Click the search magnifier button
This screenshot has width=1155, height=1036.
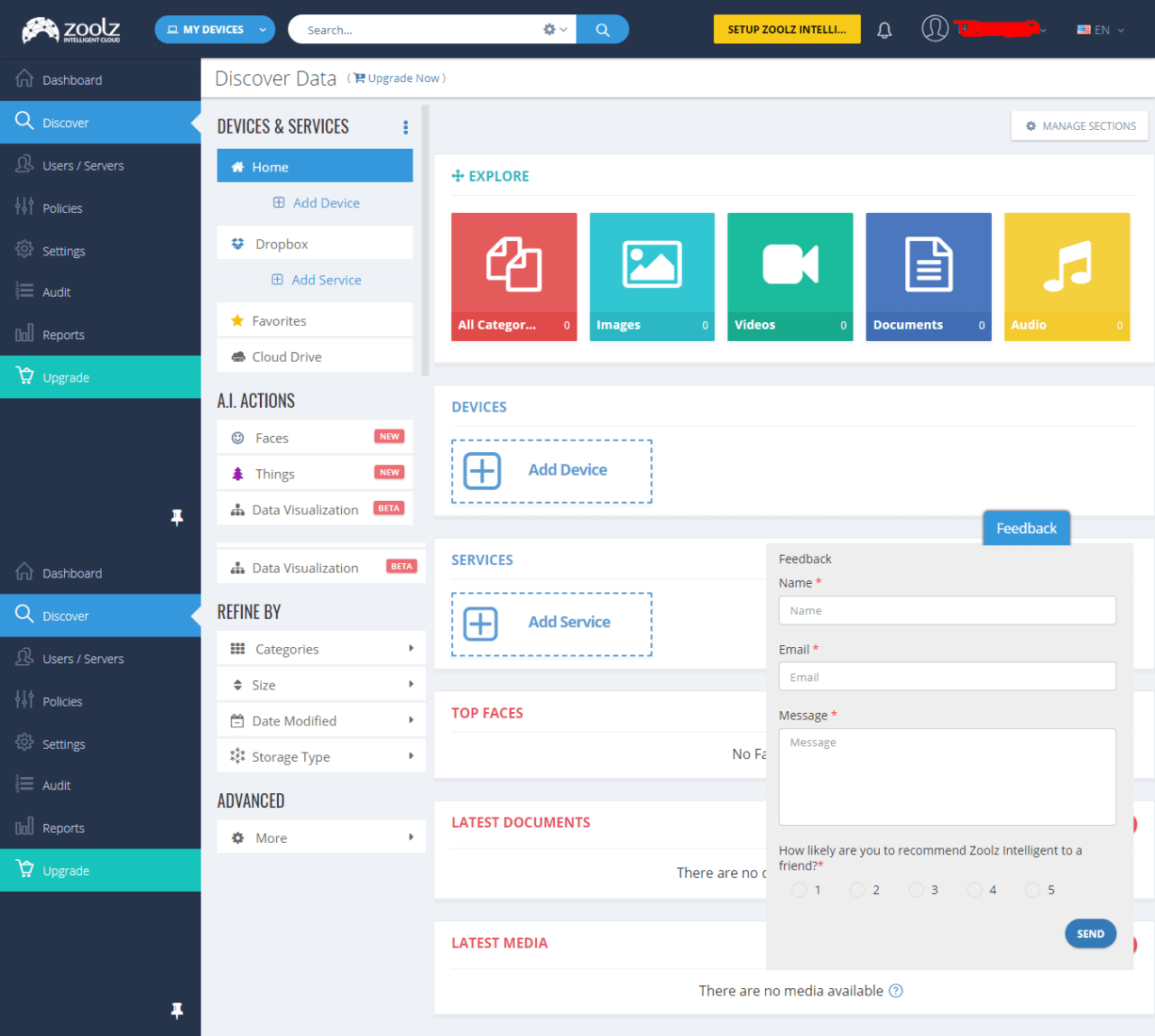(602, 30)
